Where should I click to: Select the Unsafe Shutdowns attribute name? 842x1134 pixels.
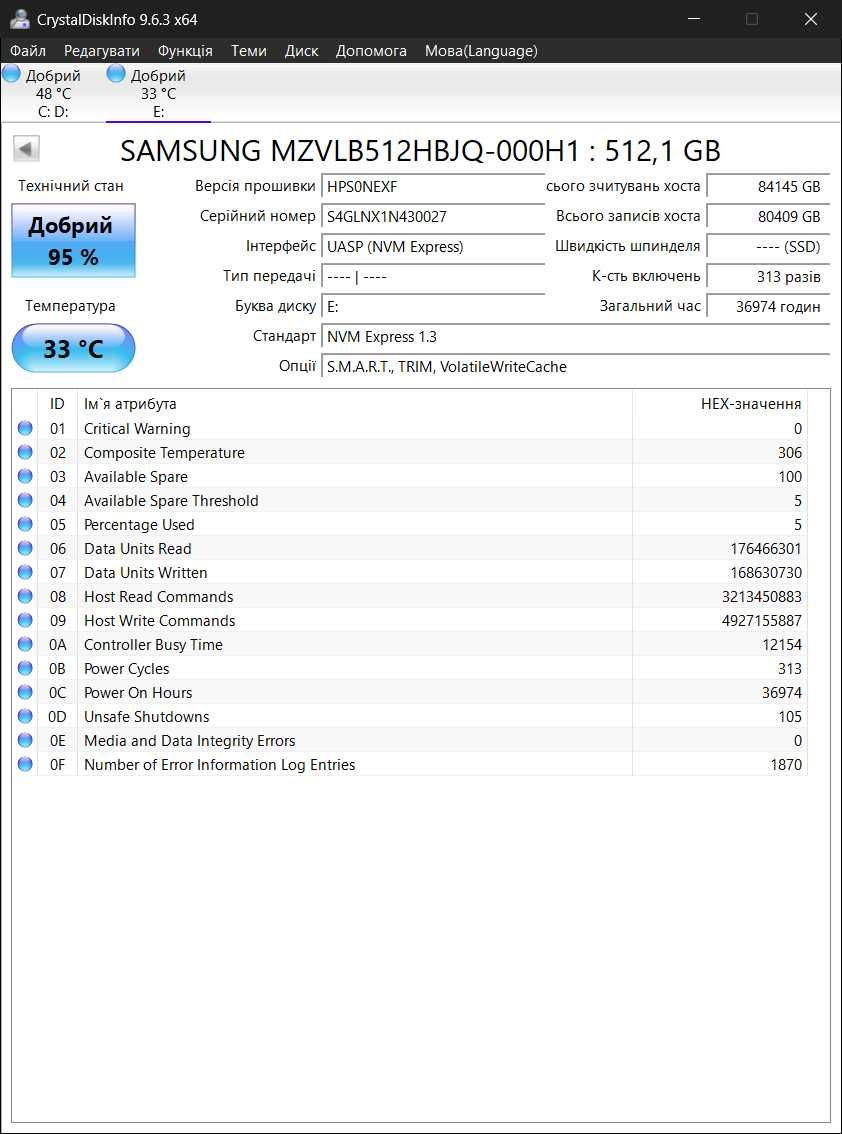point(146,717)
